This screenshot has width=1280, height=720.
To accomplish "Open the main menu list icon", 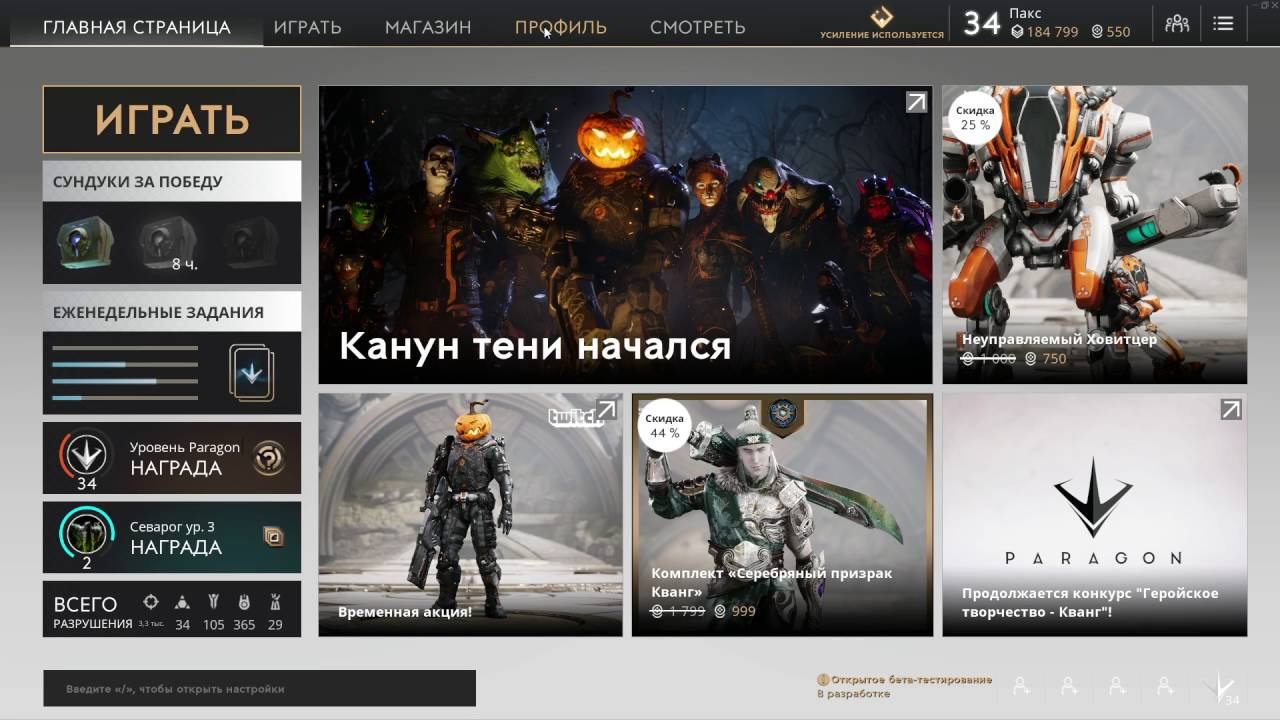I will coord(1223,23).
